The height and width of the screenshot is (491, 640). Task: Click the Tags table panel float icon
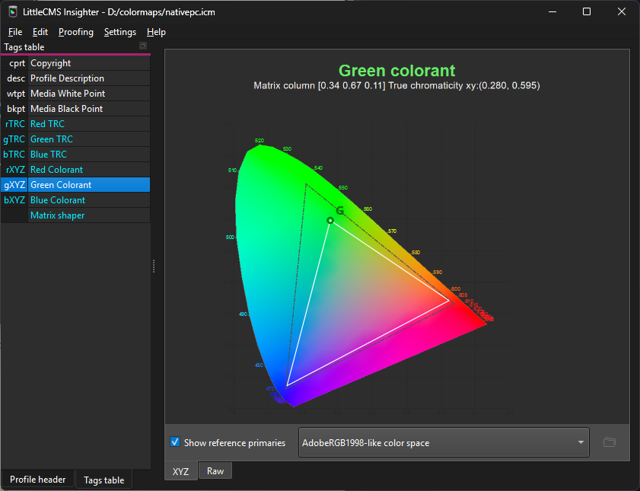coord(143,47)
